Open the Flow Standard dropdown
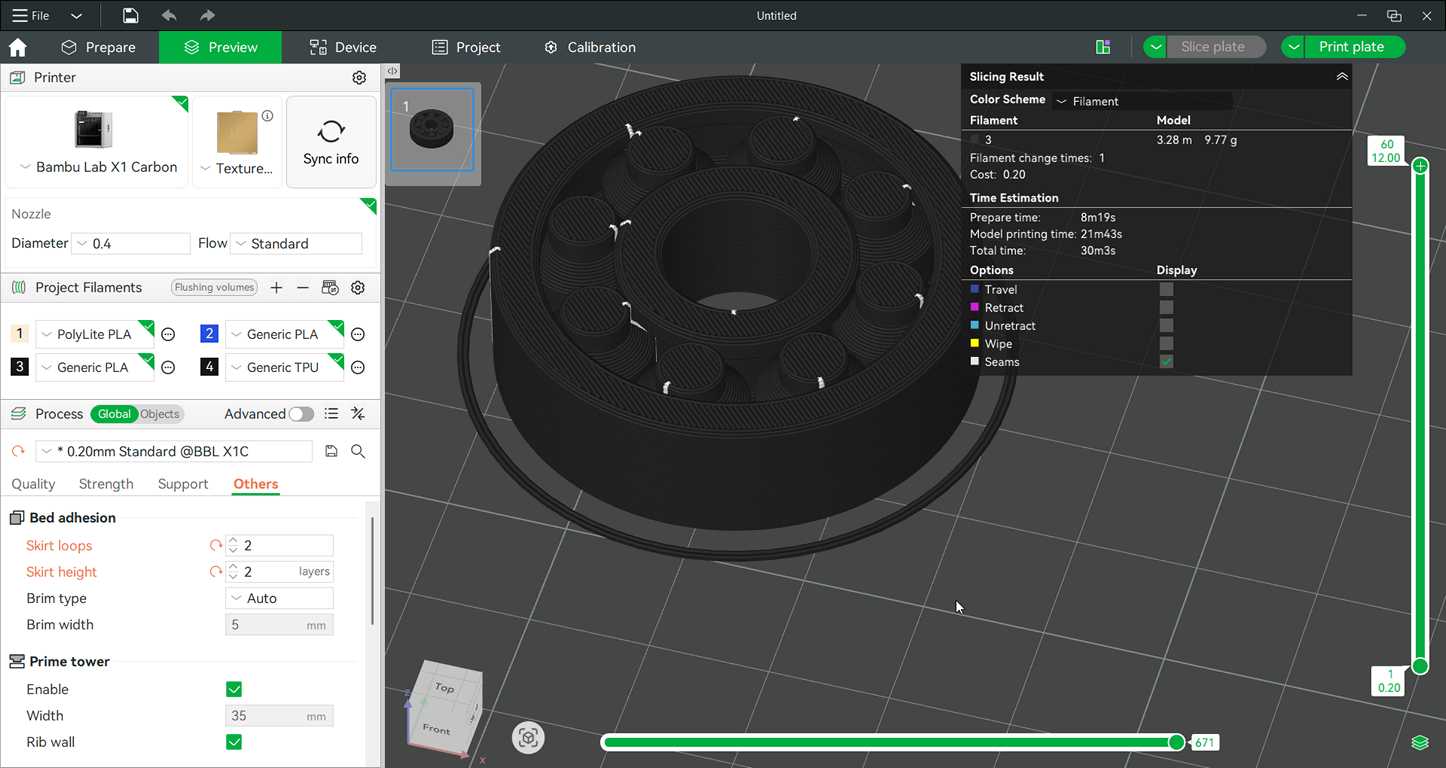 click(x=296, y=243)
